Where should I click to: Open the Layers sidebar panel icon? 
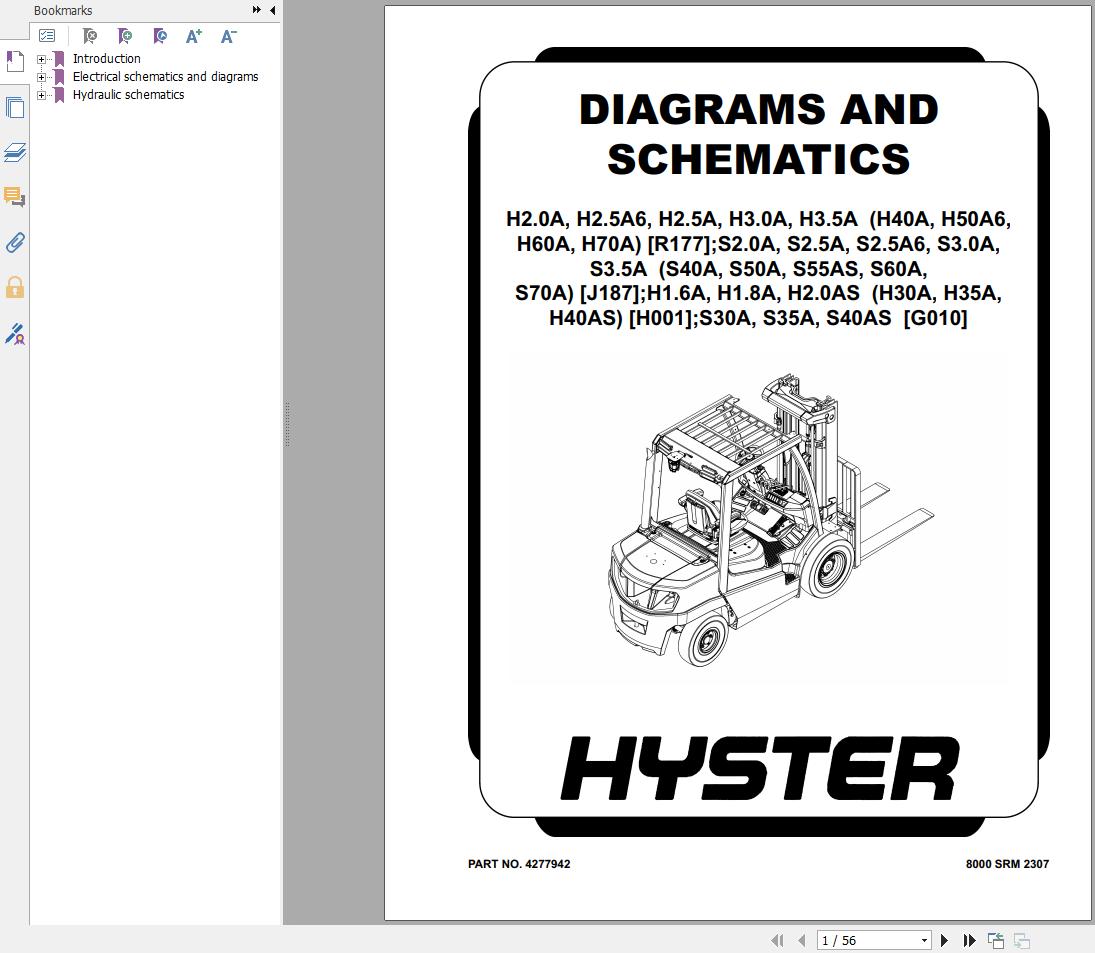click(x=15, y=152)
